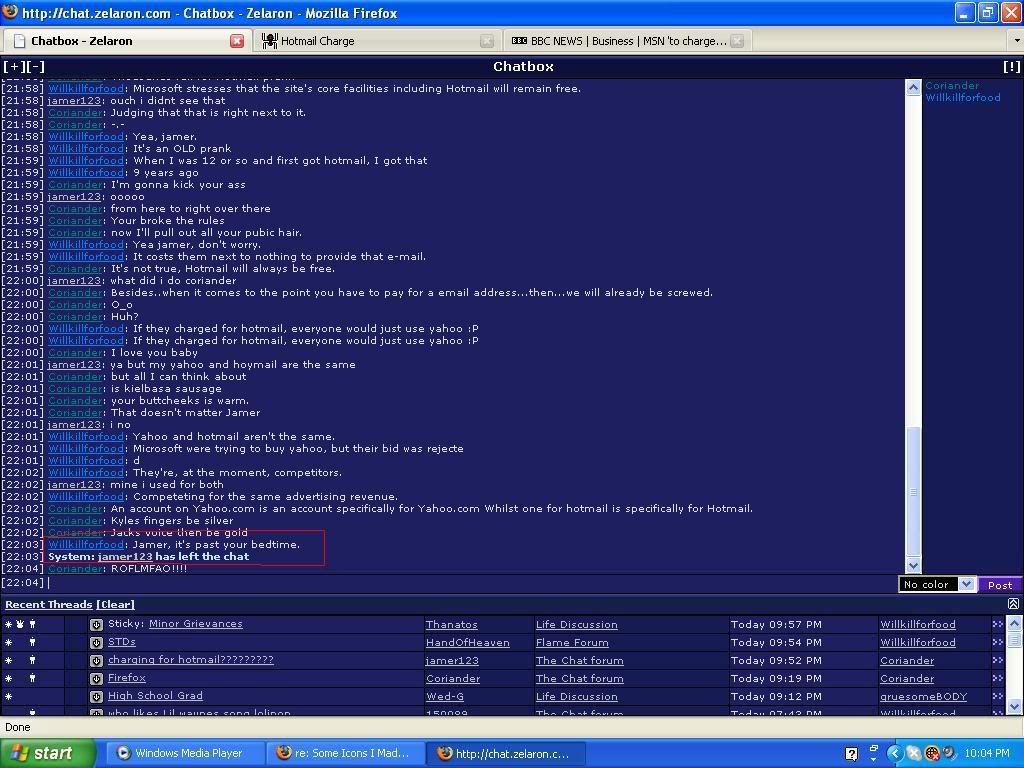The width and height of the screenshot is (1024, 768).
Task: Click Coriander beside the ROFLMFAO!!!! message
Action: point(75,569)
